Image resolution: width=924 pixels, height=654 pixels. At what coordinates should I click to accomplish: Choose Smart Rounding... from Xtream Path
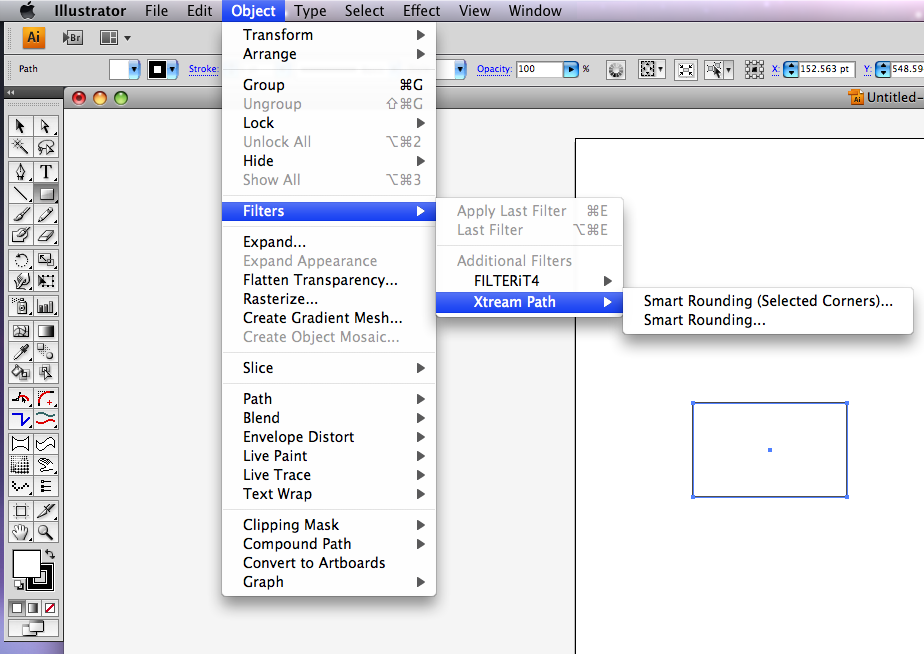(768, 320)
